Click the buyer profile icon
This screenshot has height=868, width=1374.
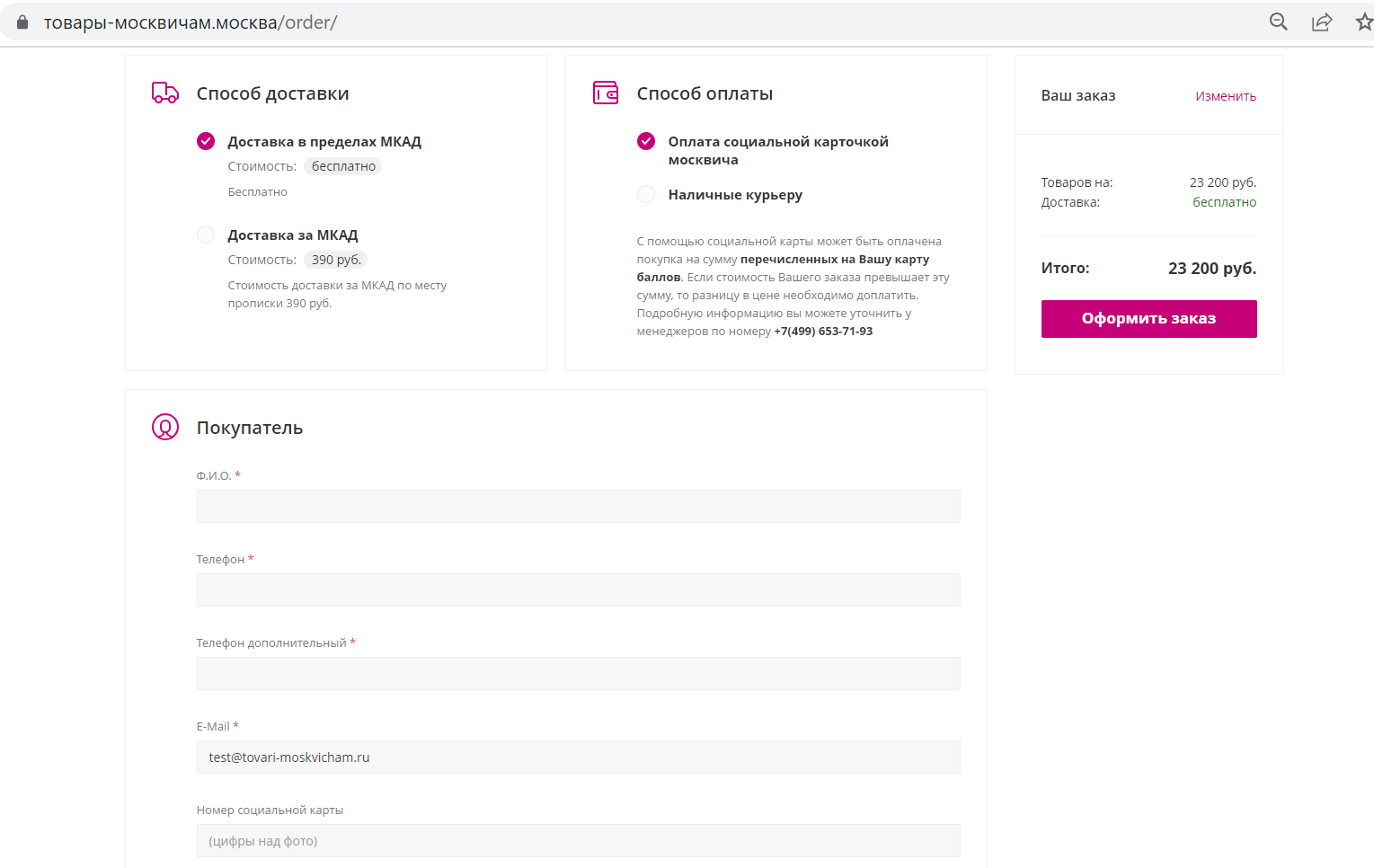[x=165, y=427]
